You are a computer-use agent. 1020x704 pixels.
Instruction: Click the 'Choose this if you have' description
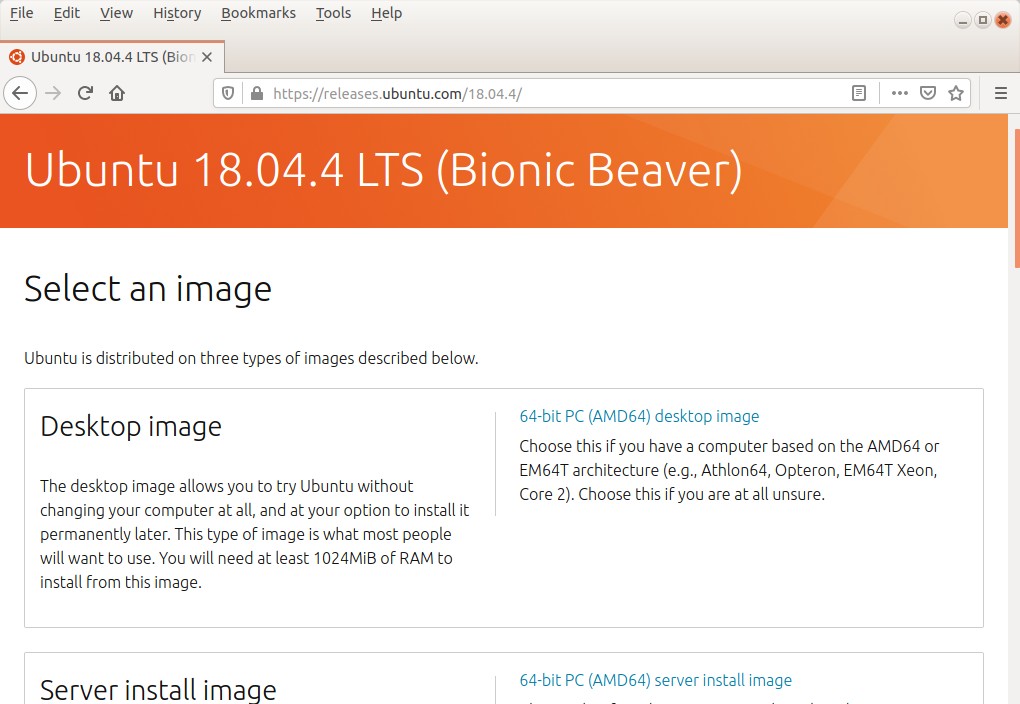(729, 470)
